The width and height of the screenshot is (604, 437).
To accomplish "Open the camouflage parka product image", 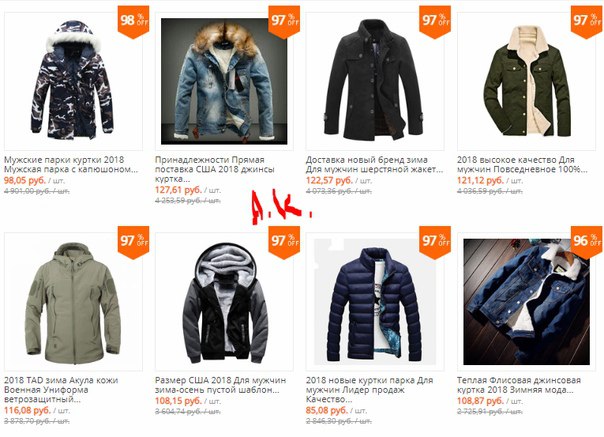I will point(73,81).
